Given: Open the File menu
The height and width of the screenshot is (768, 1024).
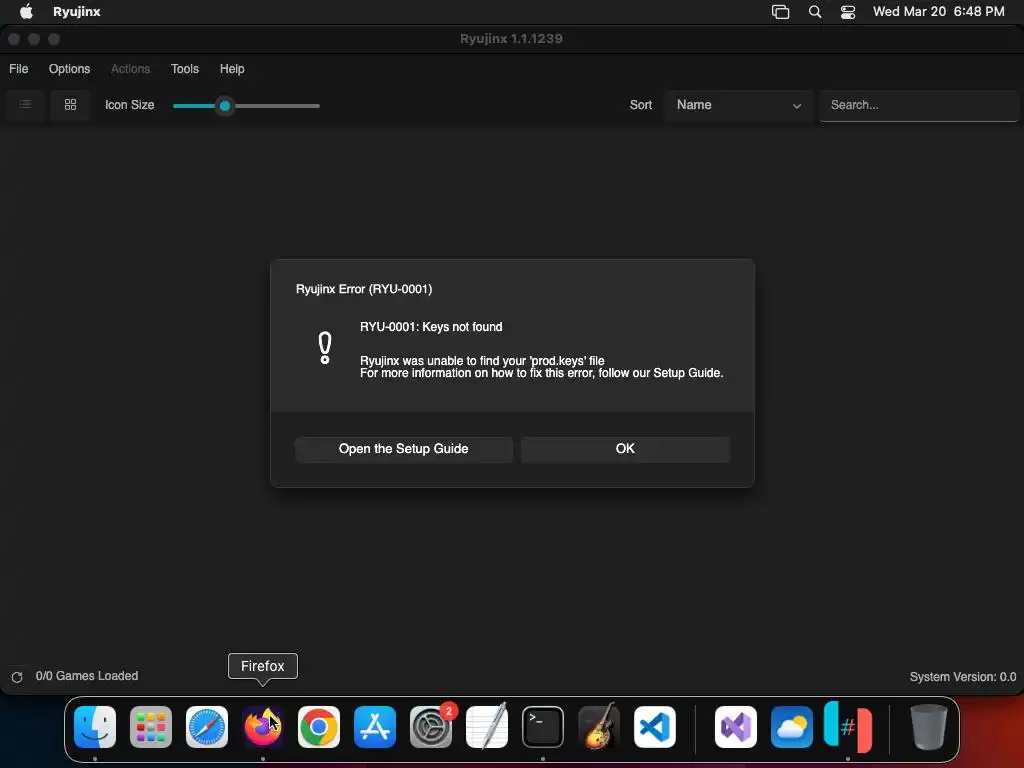Looking at the screenshot, I should [x=18, y=69].
